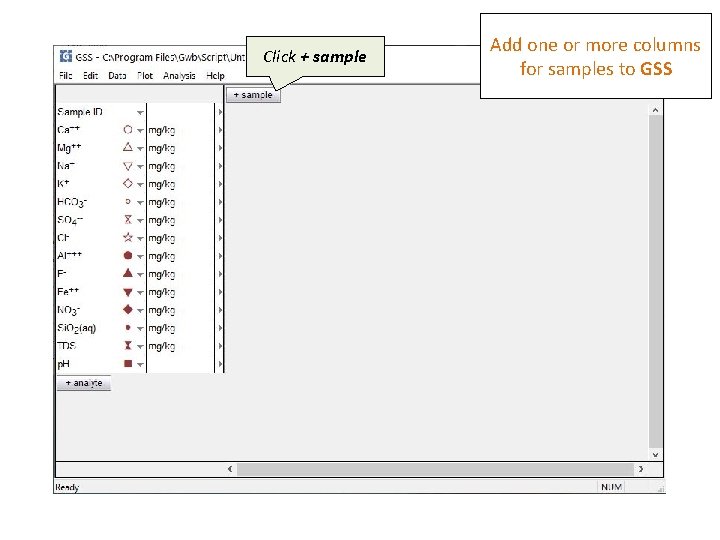Open the Analysis menu
Screen dimensions: 720x540
(179, 76)
